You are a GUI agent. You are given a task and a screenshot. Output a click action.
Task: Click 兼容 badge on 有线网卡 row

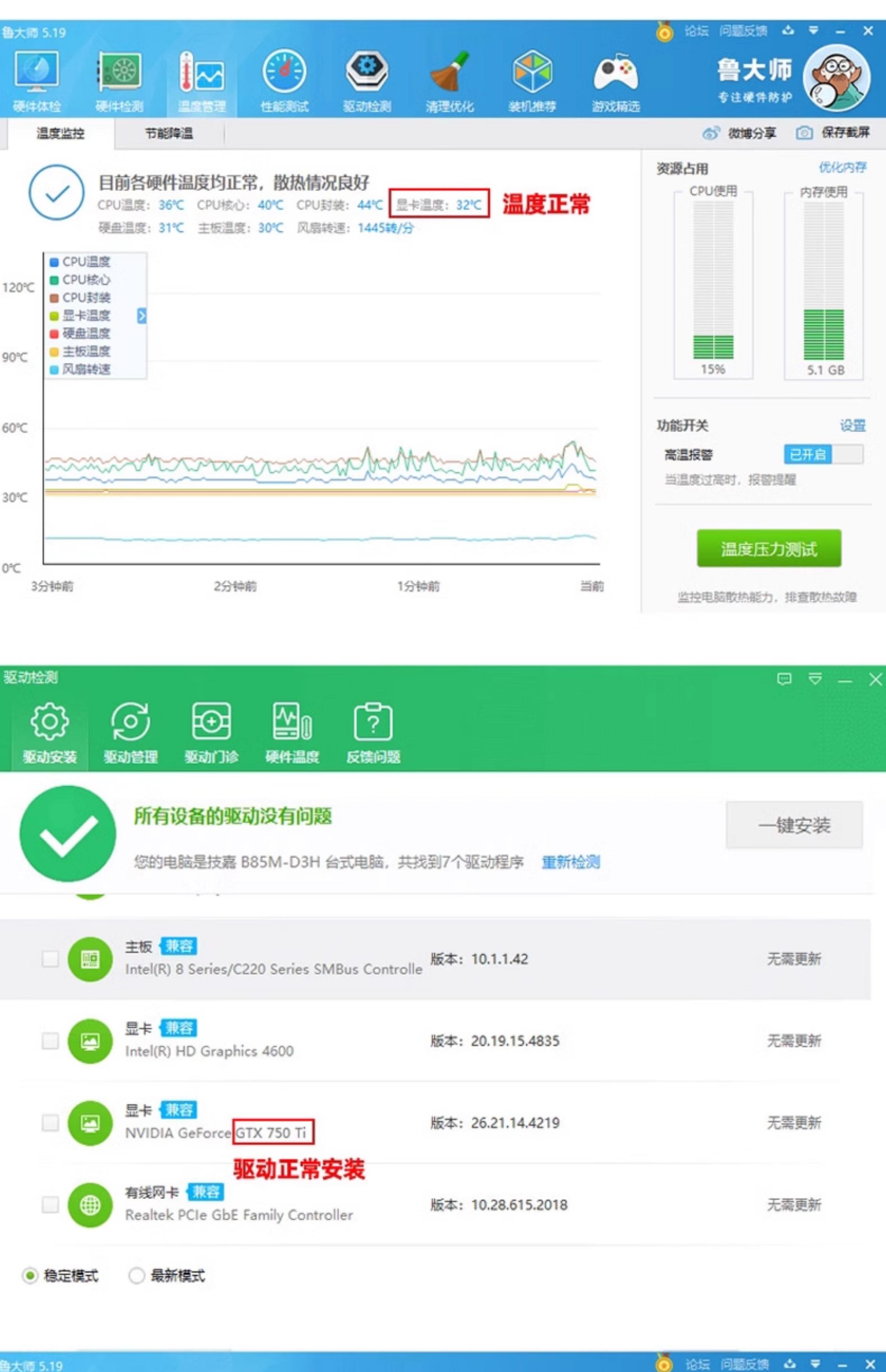(206, 1191)
